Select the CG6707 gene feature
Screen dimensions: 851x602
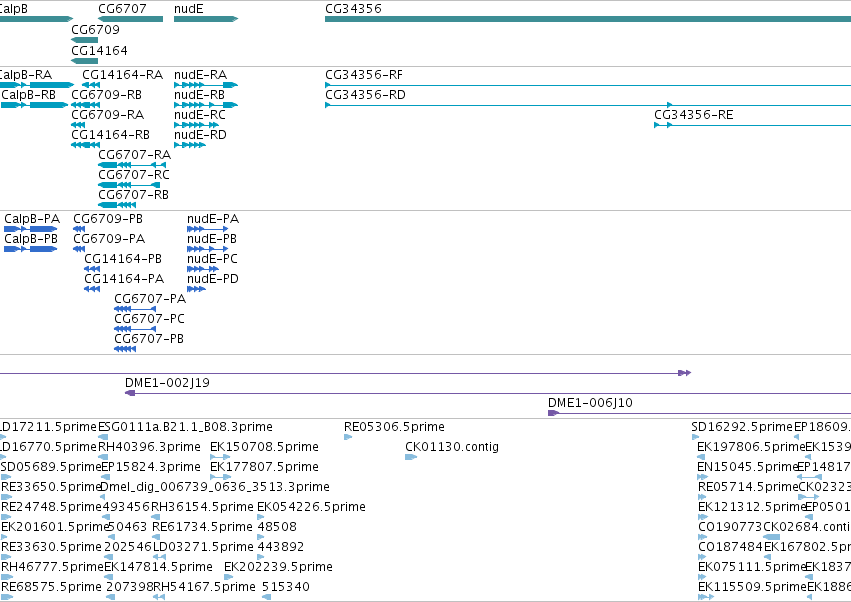pyautogui.click(x=130, y=19)
